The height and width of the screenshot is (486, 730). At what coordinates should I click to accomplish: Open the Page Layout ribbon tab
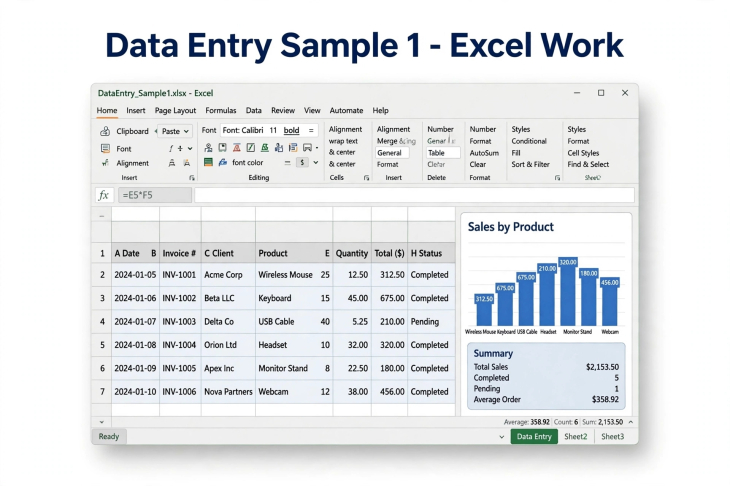(175, 110)
